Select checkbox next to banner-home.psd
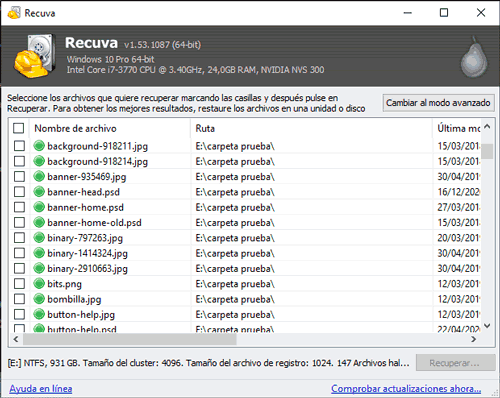Viewport: 500px width, 398px height. 19,207
